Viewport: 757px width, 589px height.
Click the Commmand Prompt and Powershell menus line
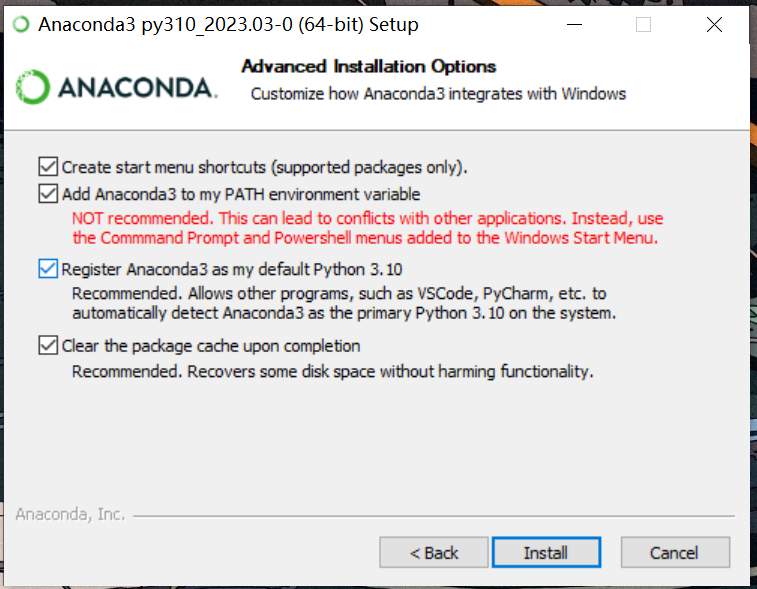(365, 238)
